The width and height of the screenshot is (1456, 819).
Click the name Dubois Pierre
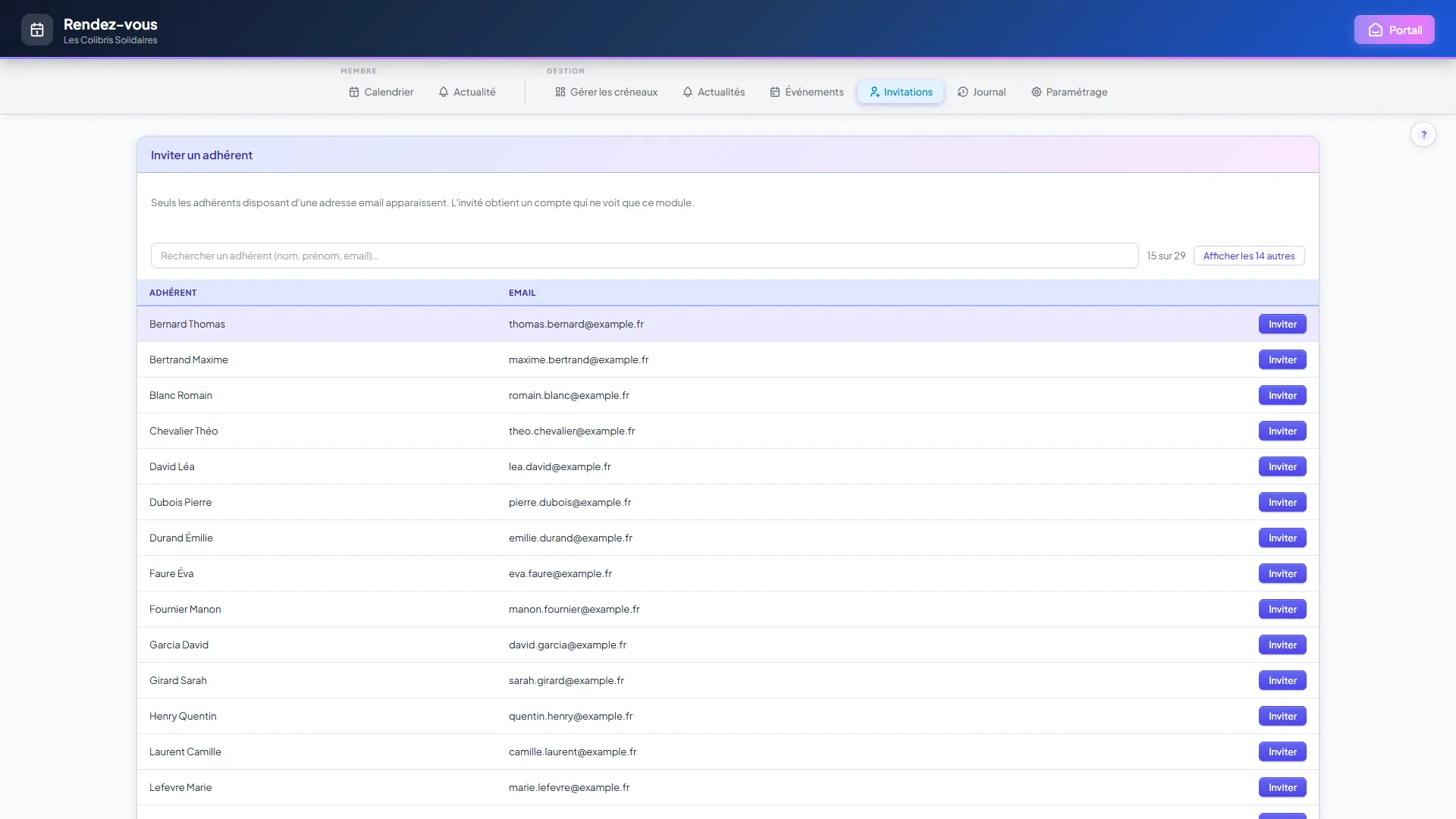click(x=180, y=503)
